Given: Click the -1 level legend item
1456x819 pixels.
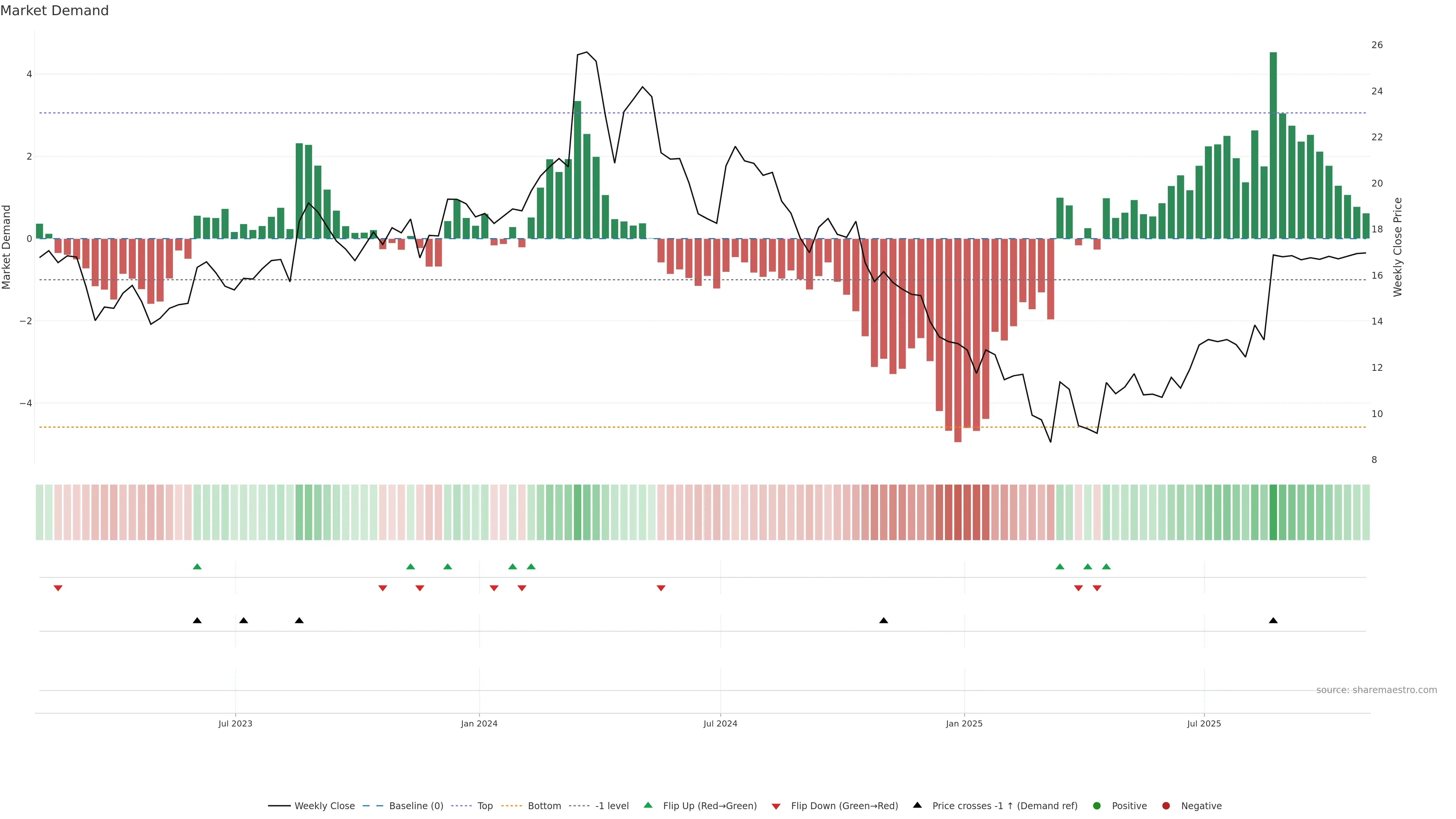Looking at the screenshot, I should [x=612, y=806].
